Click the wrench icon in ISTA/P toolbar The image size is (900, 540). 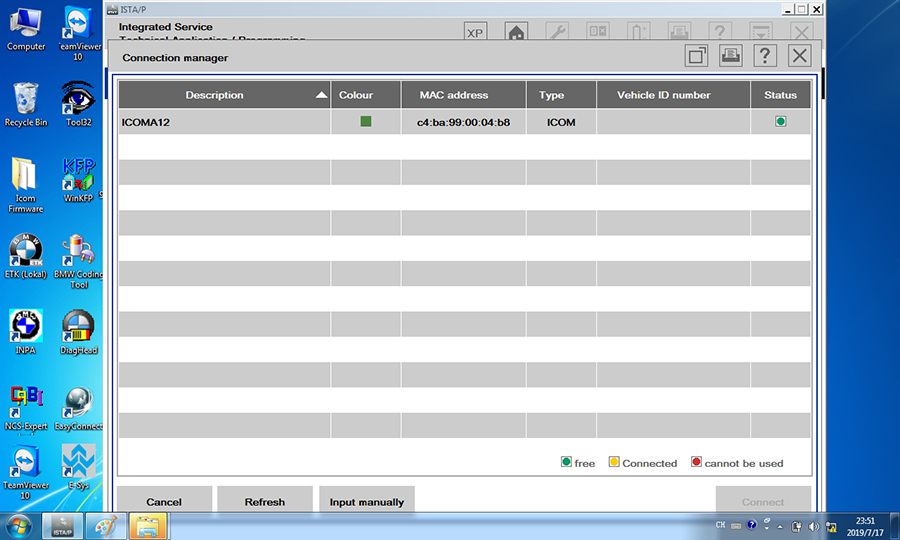[x=557, y=32]
